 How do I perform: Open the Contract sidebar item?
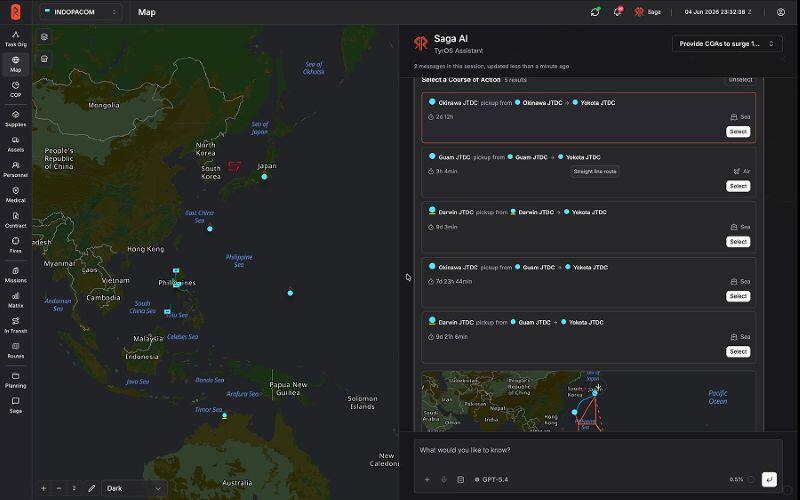coord(15,220)
